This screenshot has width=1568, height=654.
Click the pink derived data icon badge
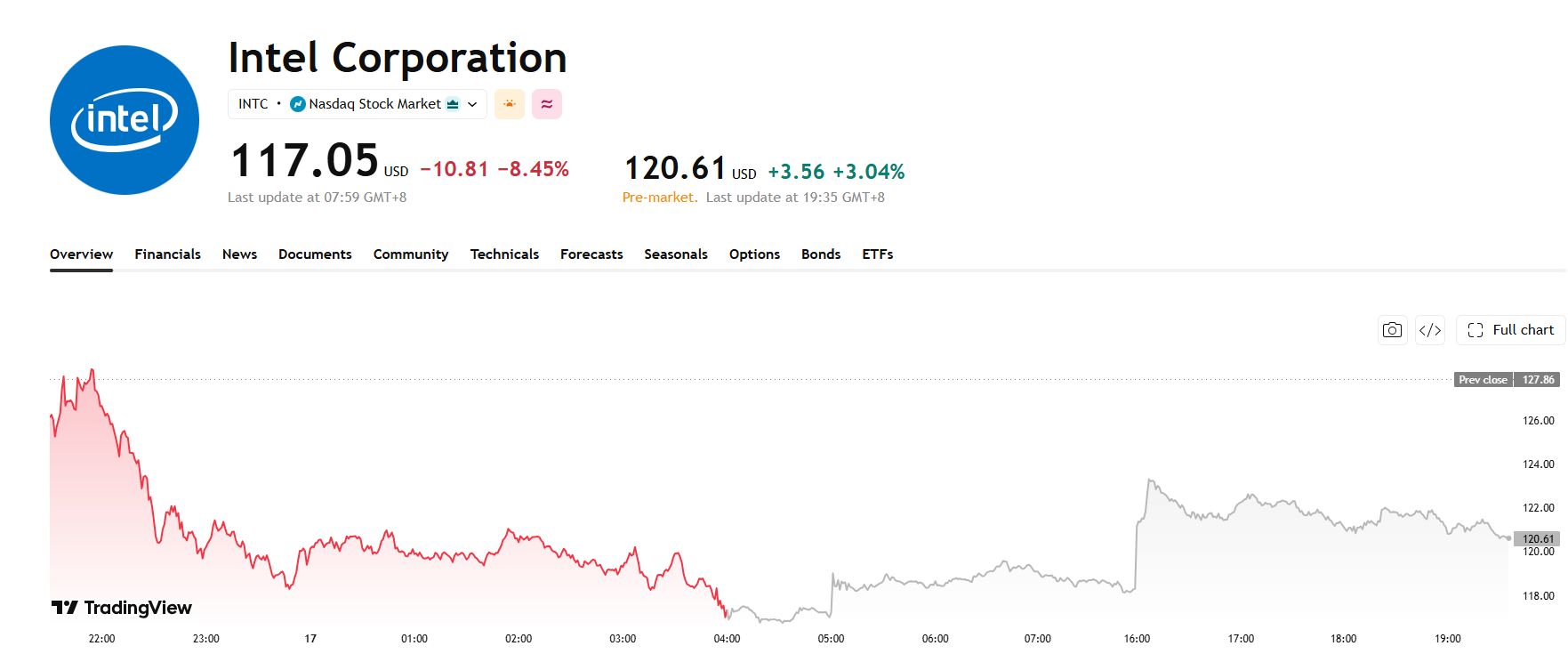pyautogui.click(x=547, y=104)
